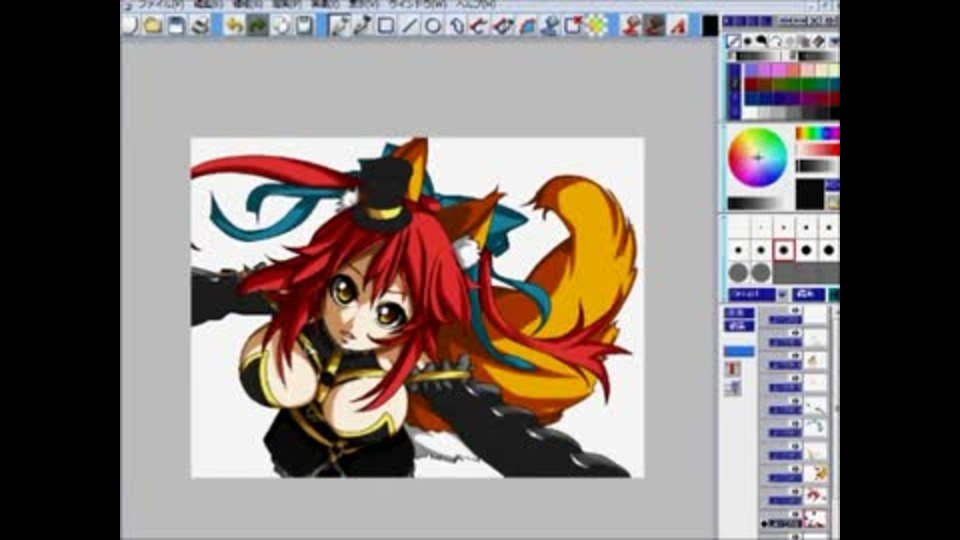Select the red-outlined brush size
The width and height of the screenshot is (960, 540).
click(x=783, y=250)
